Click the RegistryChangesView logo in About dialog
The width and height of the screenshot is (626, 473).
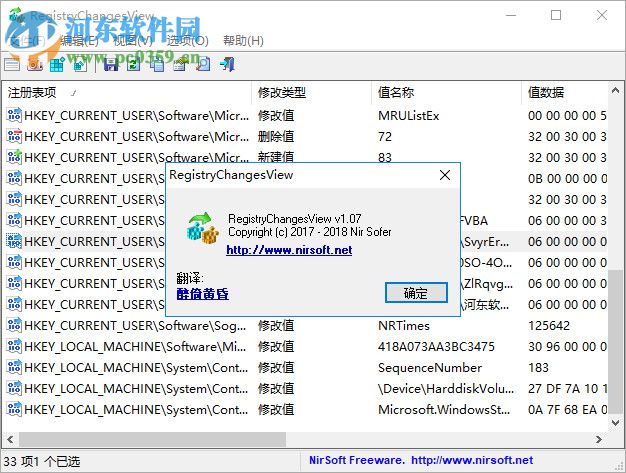203,229
